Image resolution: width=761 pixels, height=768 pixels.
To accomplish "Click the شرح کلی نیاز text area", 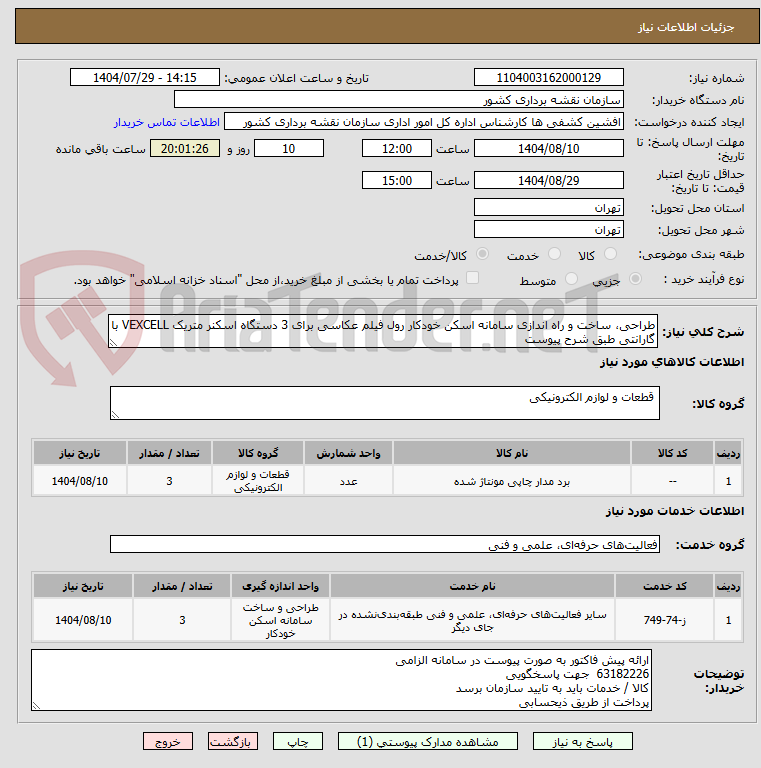I will coord(382,332).
